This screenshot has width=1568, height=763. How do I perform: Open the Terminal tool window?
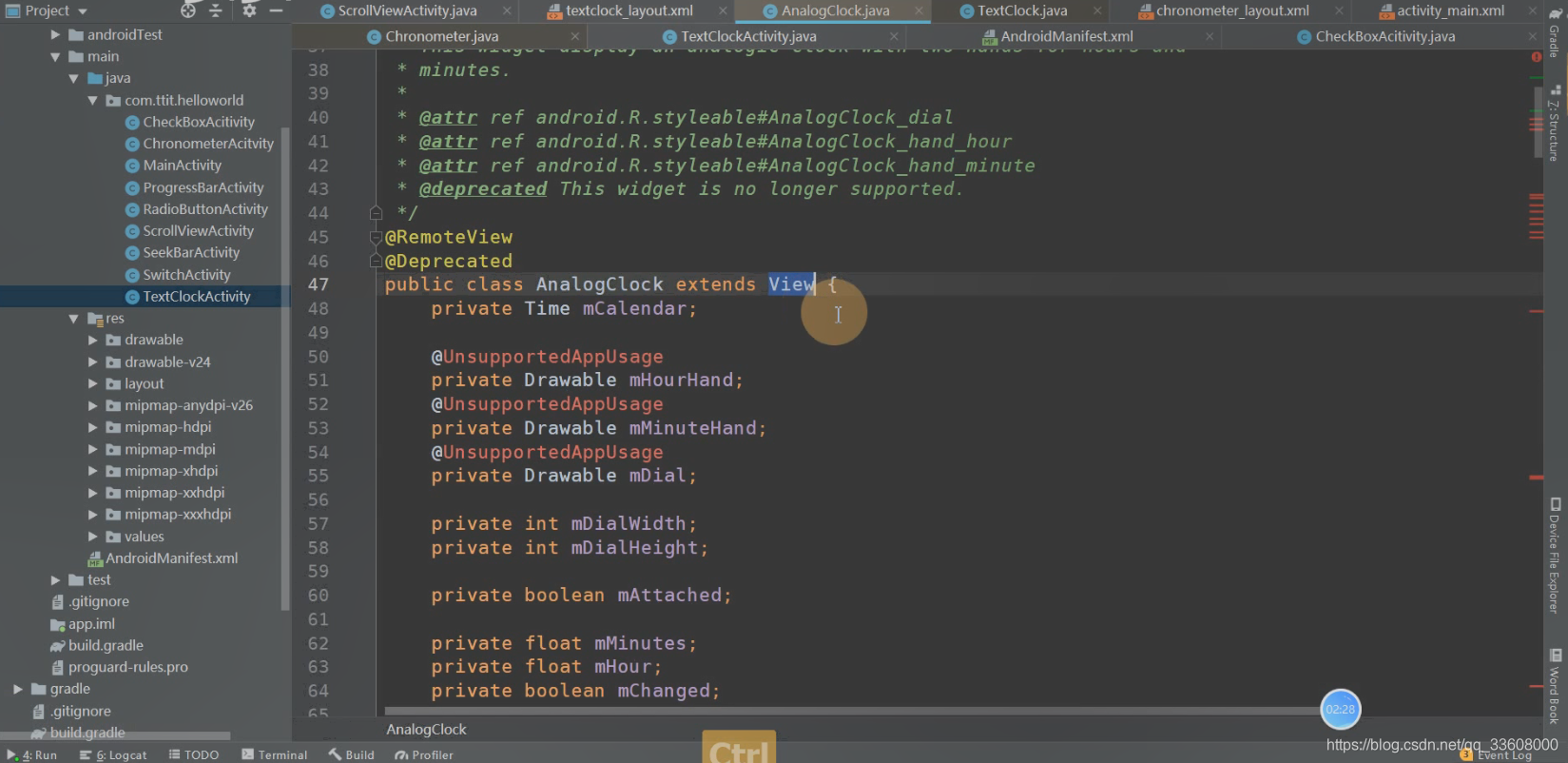click(x=275, y=754)
